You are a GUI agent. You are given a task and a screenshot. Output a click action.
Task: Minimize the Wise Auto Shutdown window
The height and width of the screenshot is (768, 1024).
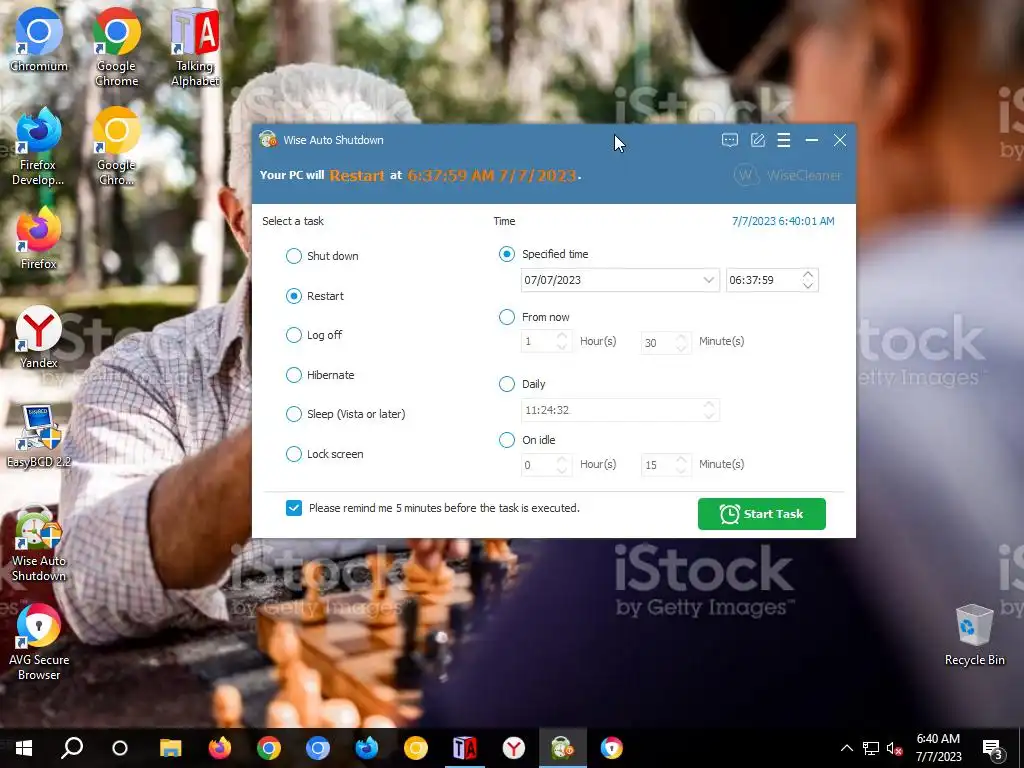coord(812,140)
